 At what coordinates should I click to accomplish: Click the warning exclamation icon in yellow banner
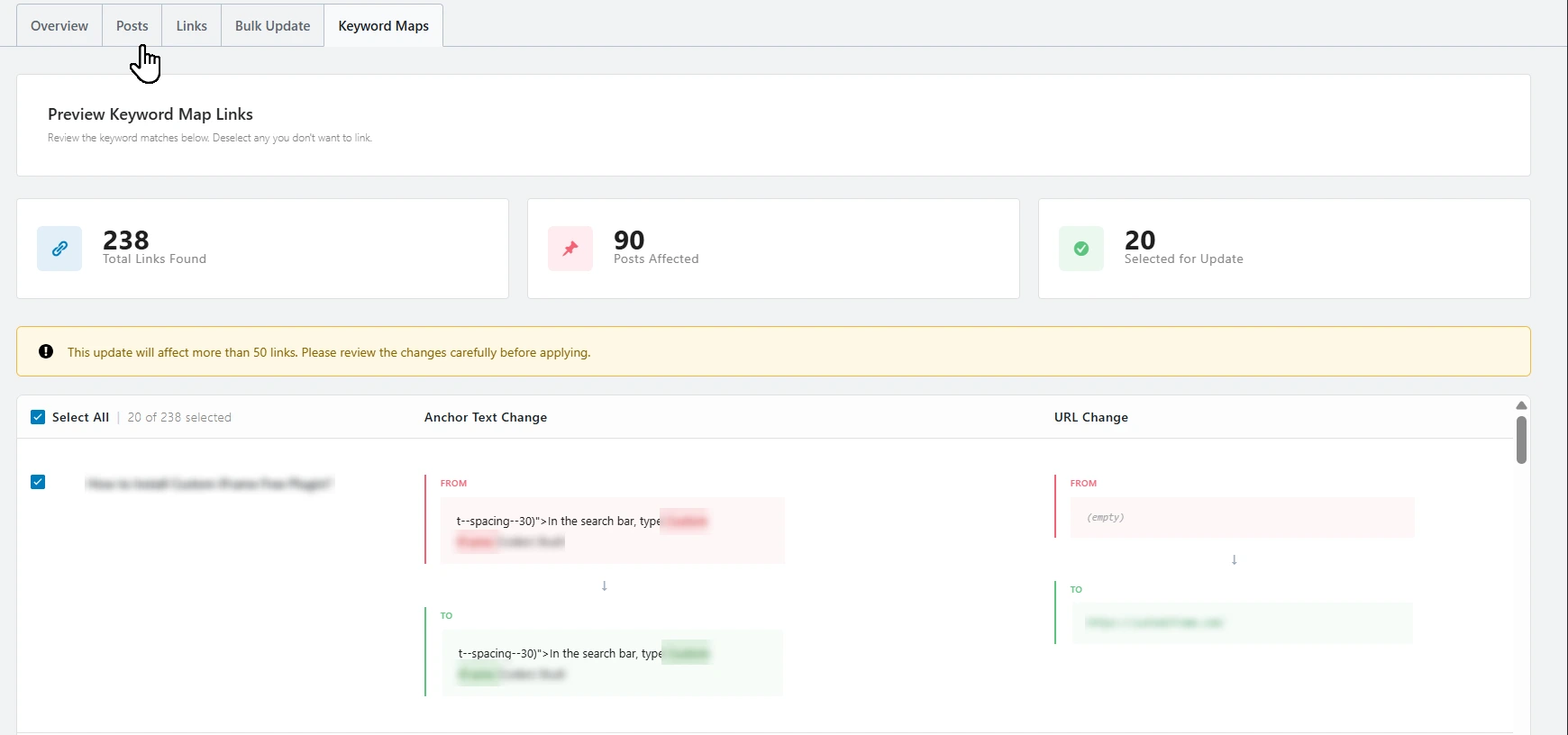point(46,352)
